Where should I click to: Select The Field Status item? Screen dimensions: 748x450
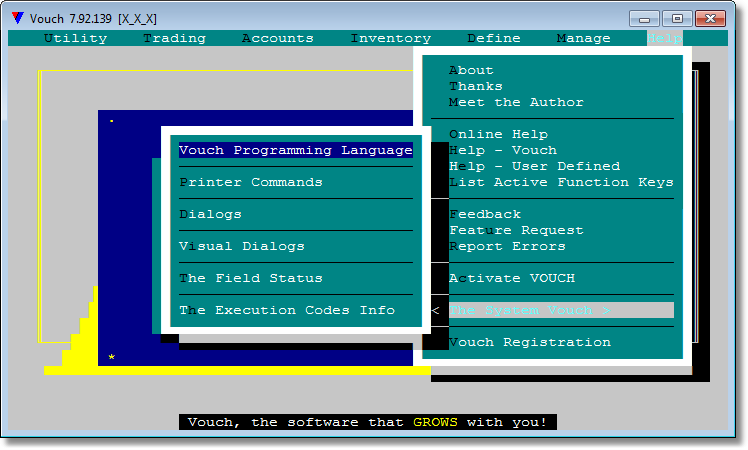point(251,278)
